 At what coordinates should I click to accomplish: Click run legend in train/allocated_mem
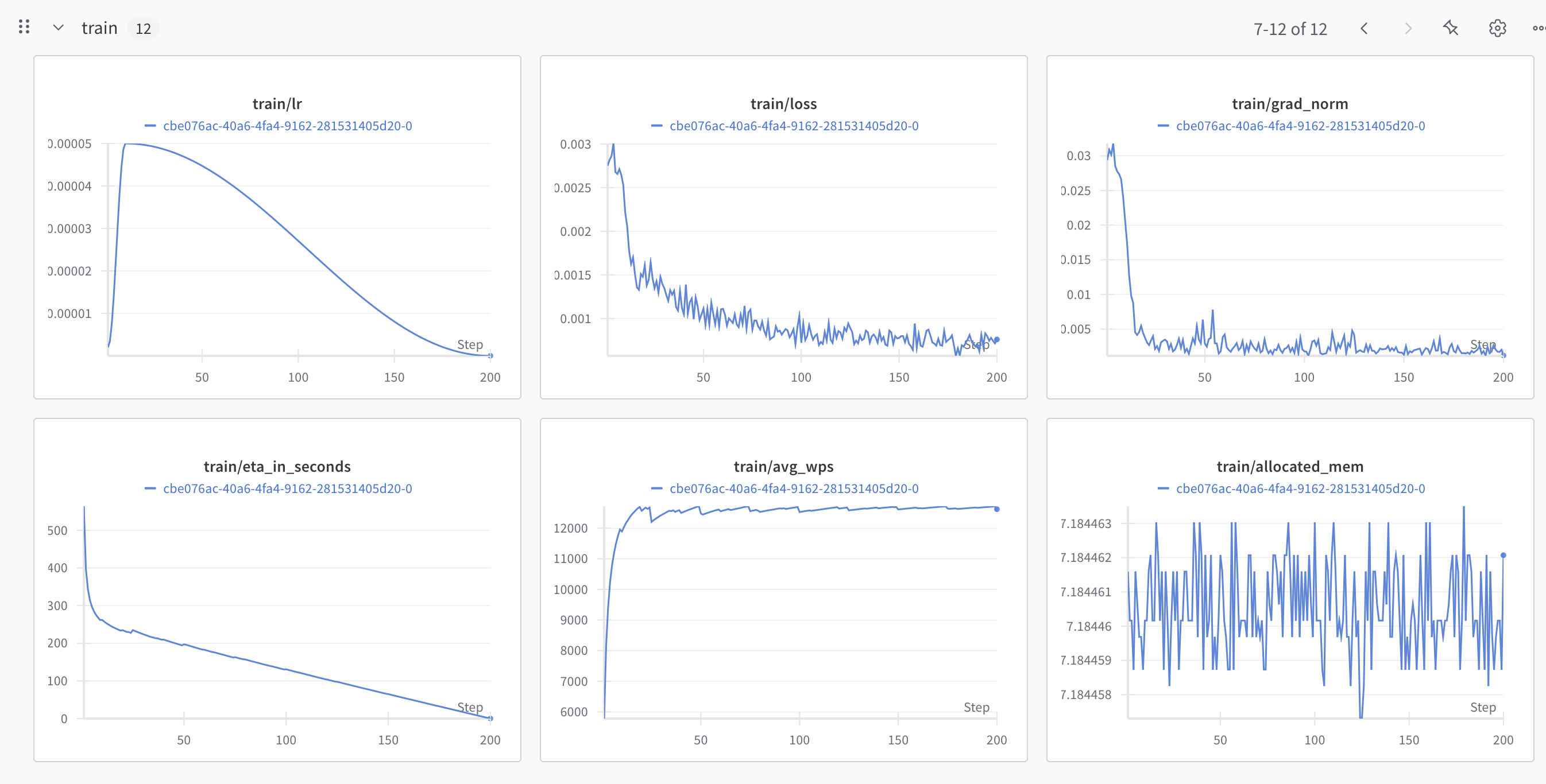(x=1301, y=489)
